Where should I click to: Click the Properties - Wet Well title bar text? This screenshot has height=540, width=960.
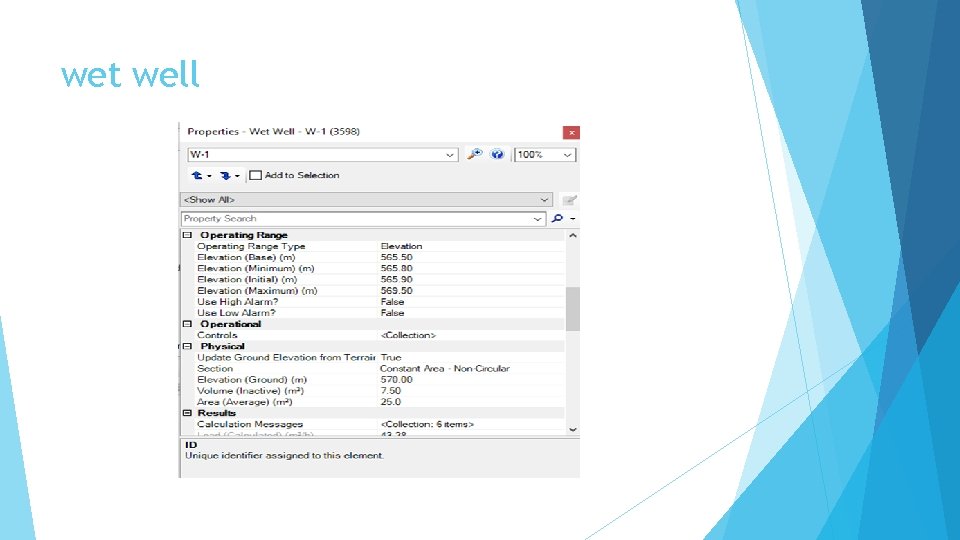point(274,132)
